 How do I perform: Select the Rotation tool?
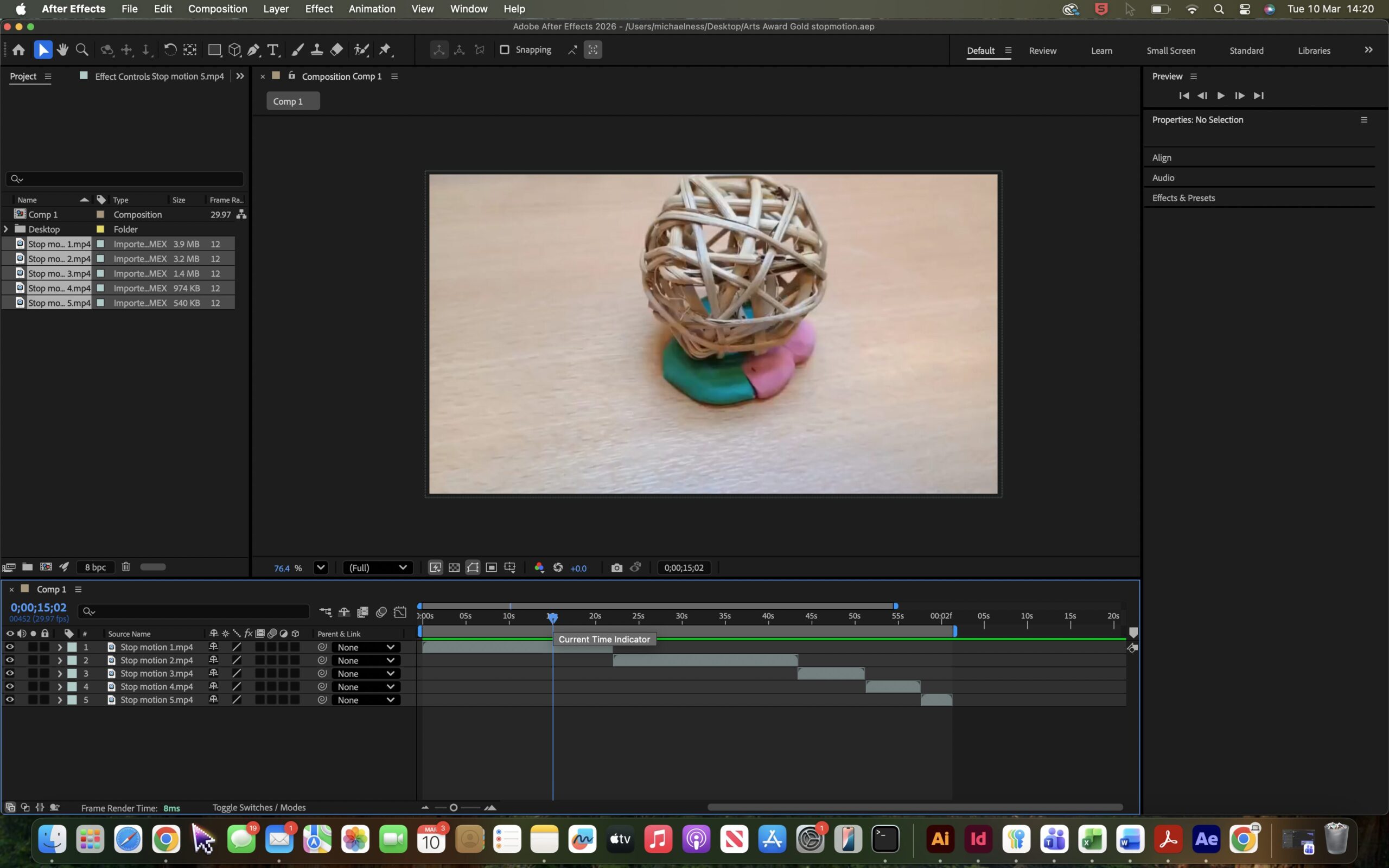pos(170,50)
